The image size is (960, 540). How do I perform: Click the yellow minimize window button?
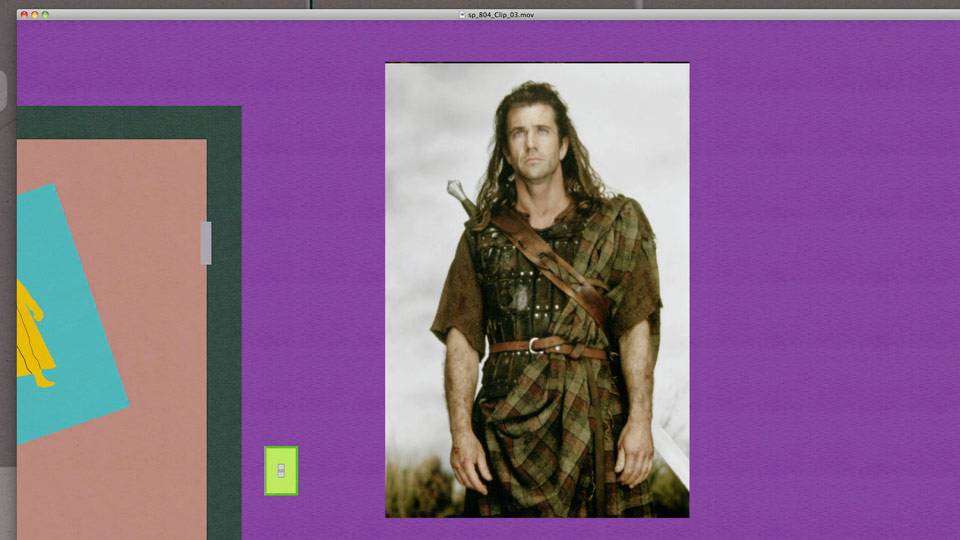[x=35, y=15]
